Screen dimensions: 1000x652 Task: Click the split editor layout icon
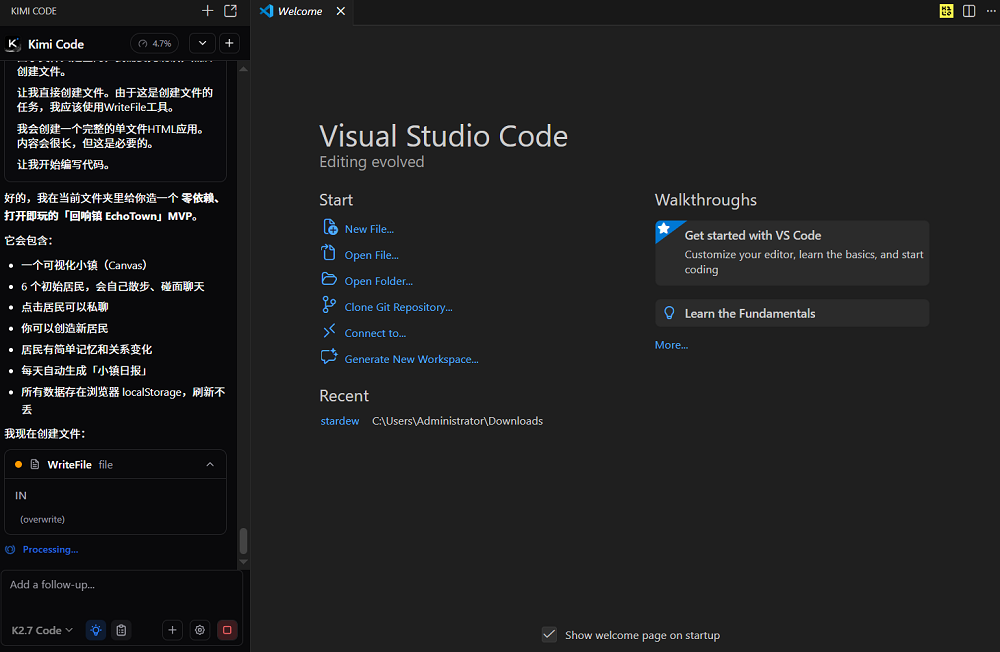[x=969, y=11]
